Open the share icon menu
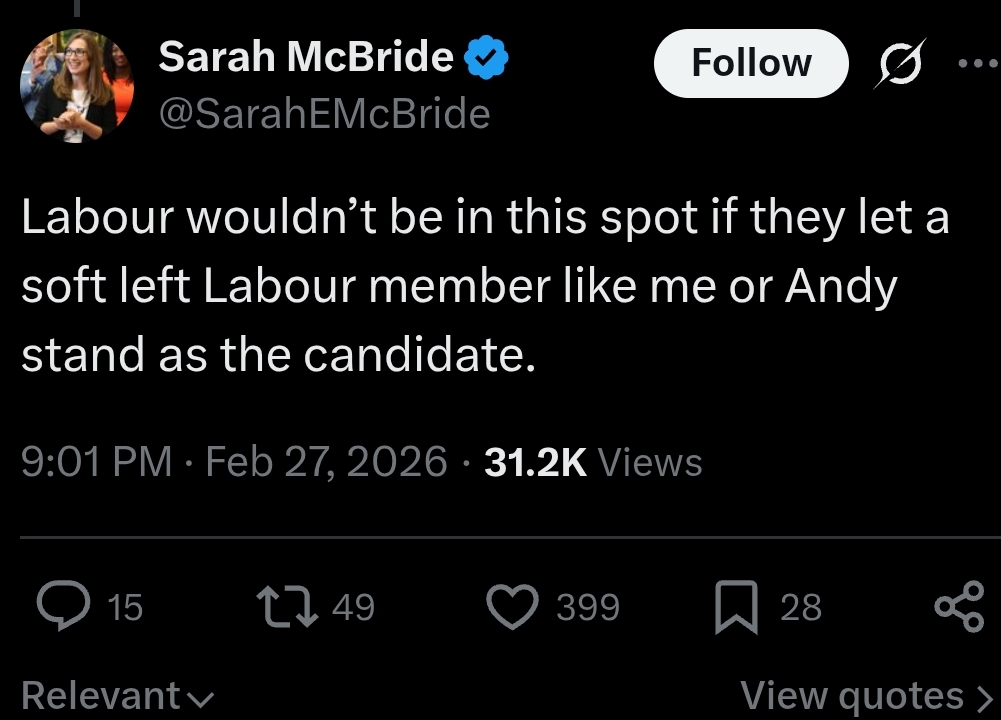This screenshot has height=720, width=1001. tap(958, 607)
